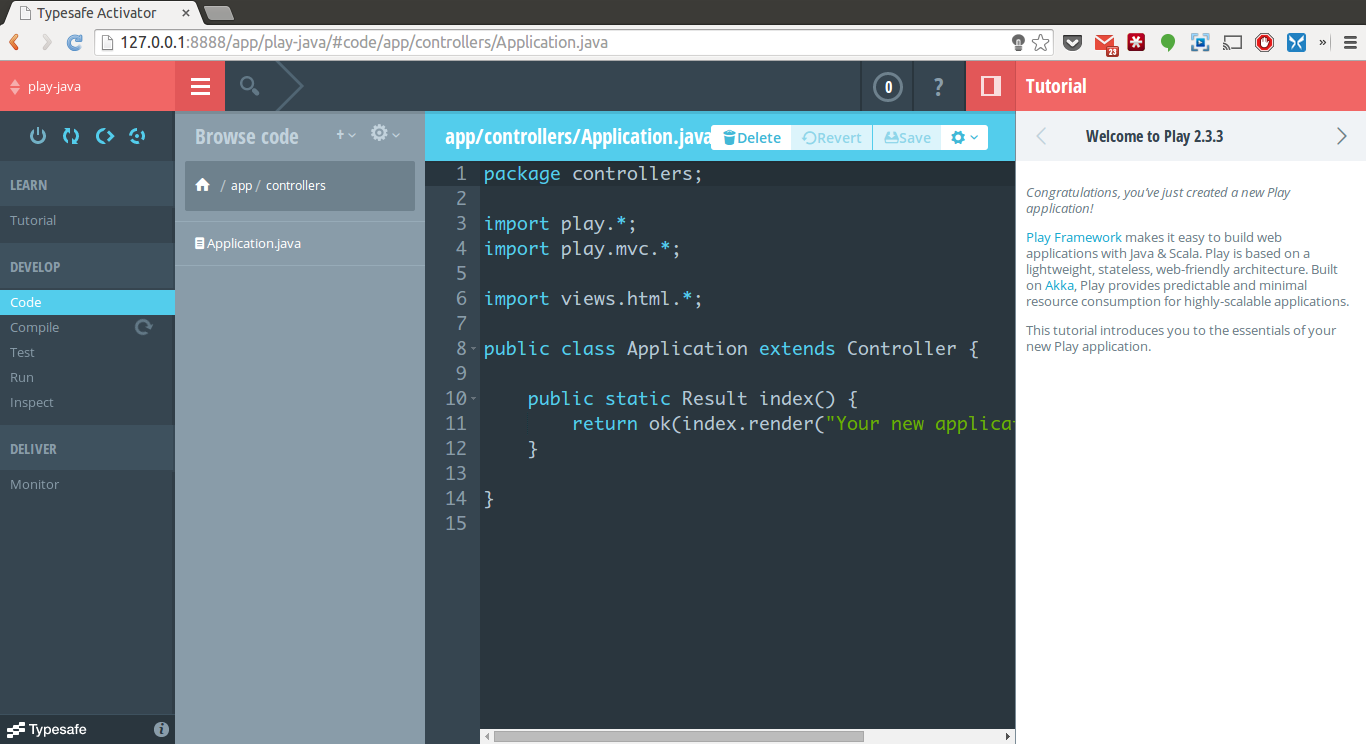Open the Play Framework link in tutorial
The width and height of the screenshot is (1366, 744).
[1074, 237]
